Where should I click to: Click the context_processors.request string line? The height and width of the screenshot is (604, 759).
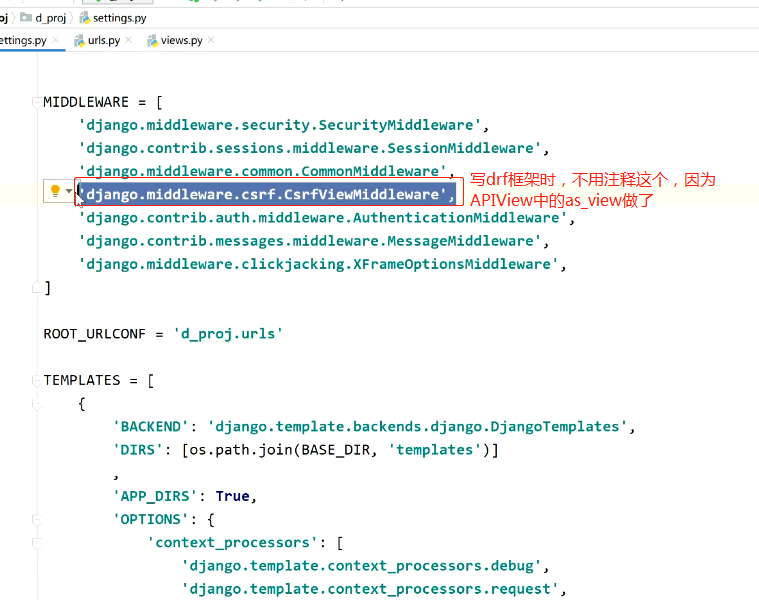point(374,589)
